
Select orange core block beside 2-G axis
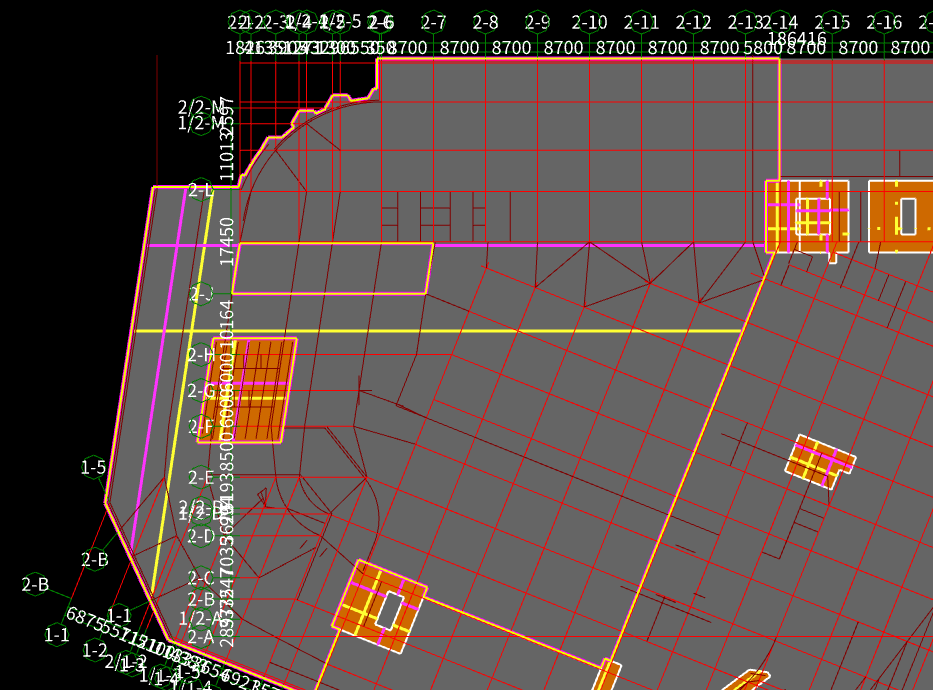[x=247, y=390]
